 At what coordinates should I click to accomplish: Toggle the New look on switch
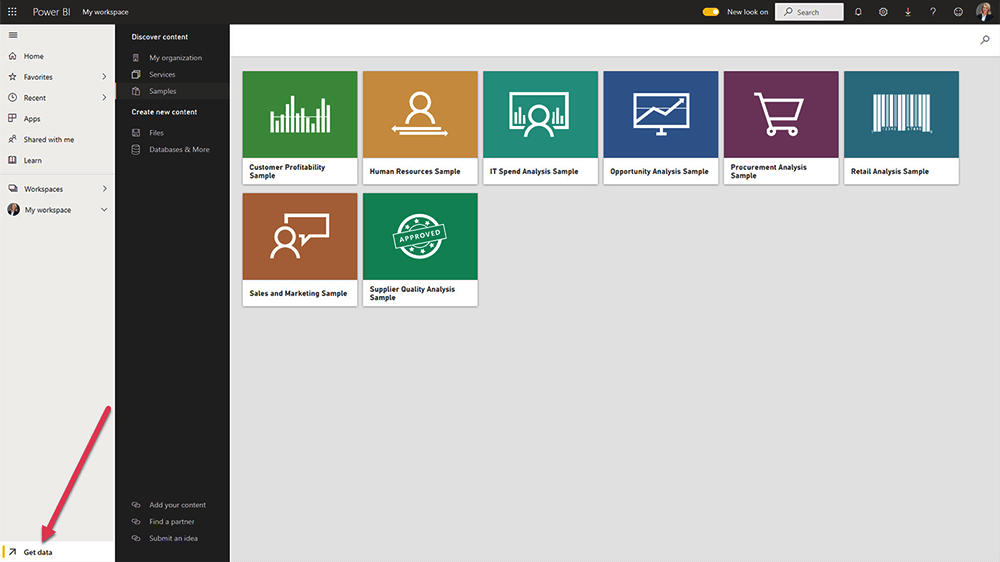click(711, 12)
